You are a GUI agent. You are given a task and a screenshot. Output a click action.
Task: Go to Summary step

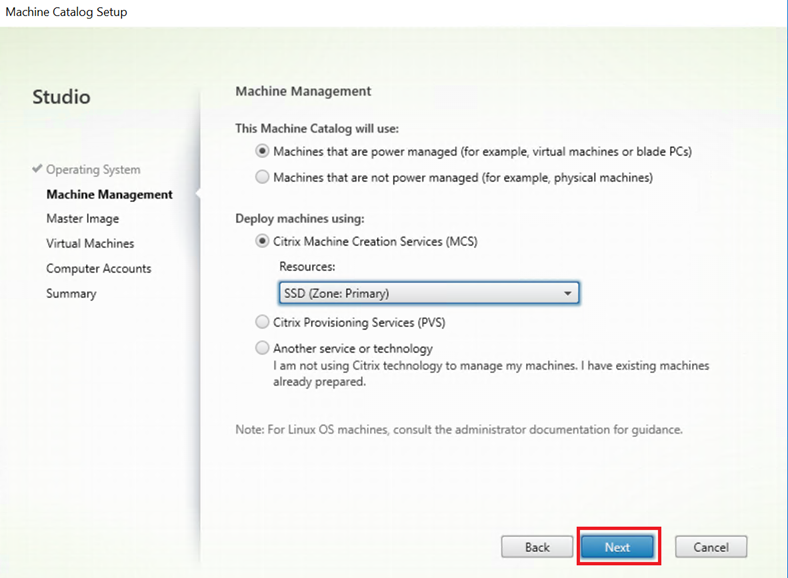(x=71, y=294)
